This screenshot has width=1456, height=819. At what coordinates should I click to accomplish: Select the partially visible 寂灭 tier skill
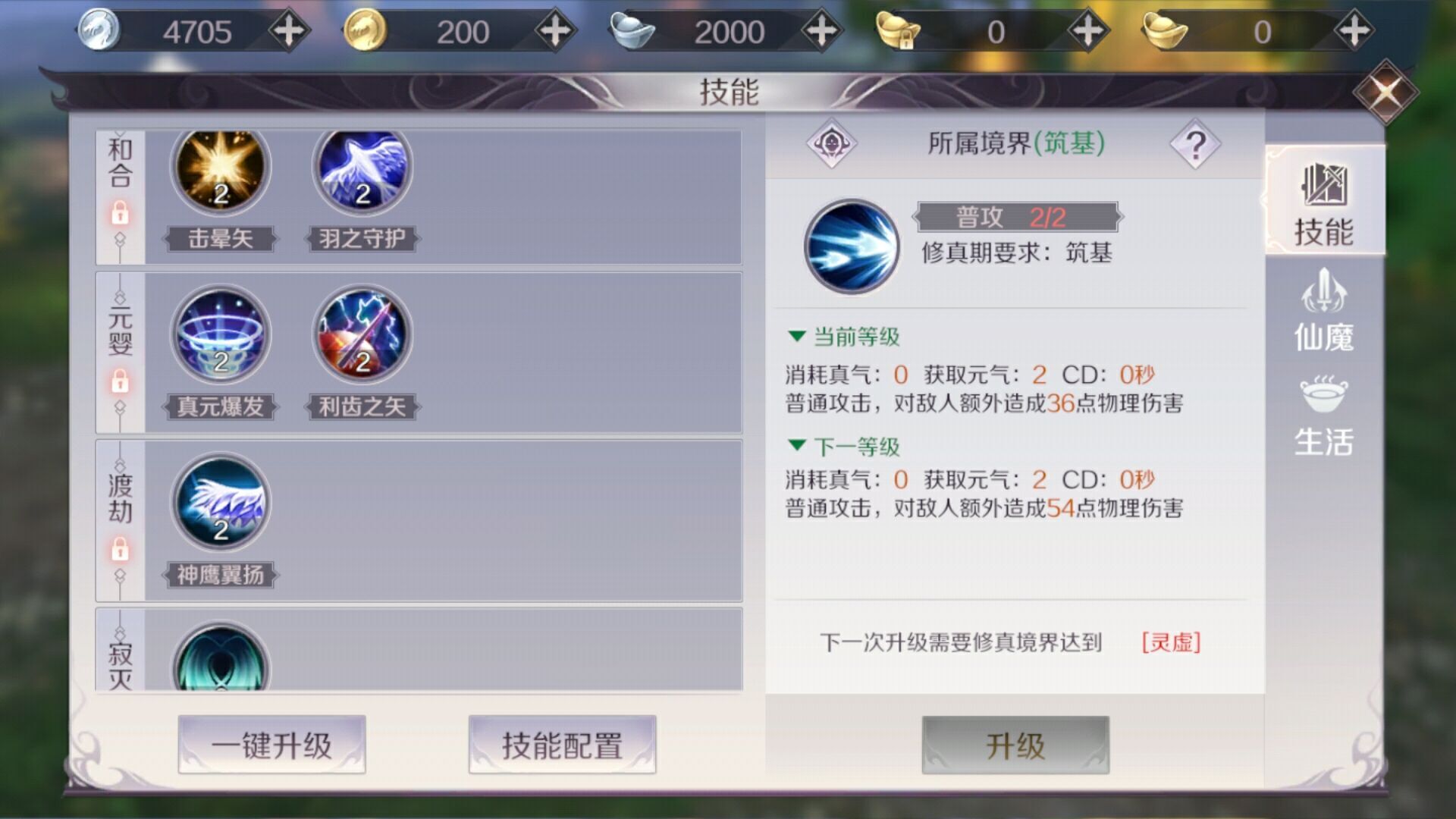click(220, 657)
